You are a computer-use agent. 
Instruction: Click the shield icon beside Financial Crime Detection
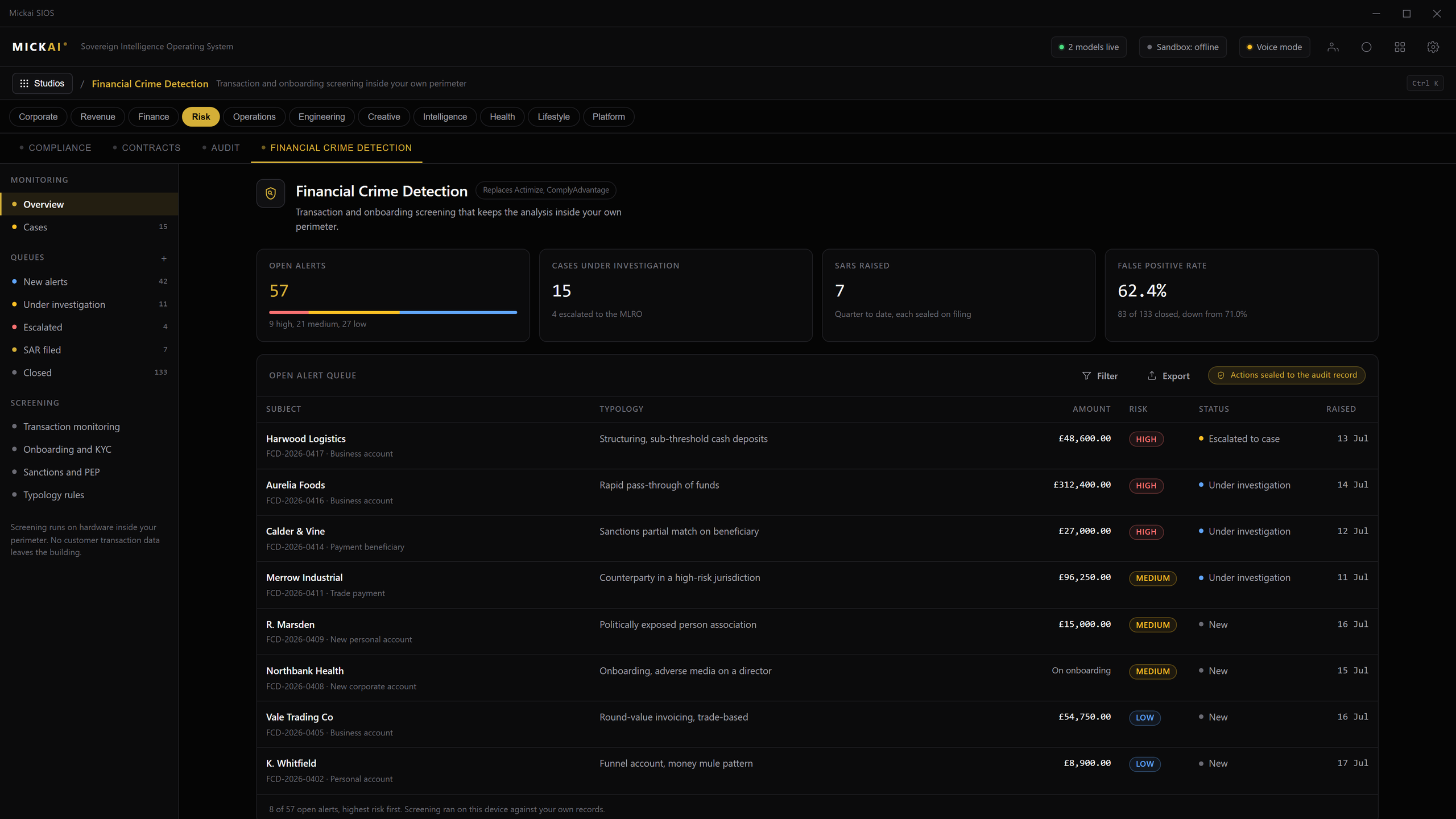point(271,193)
